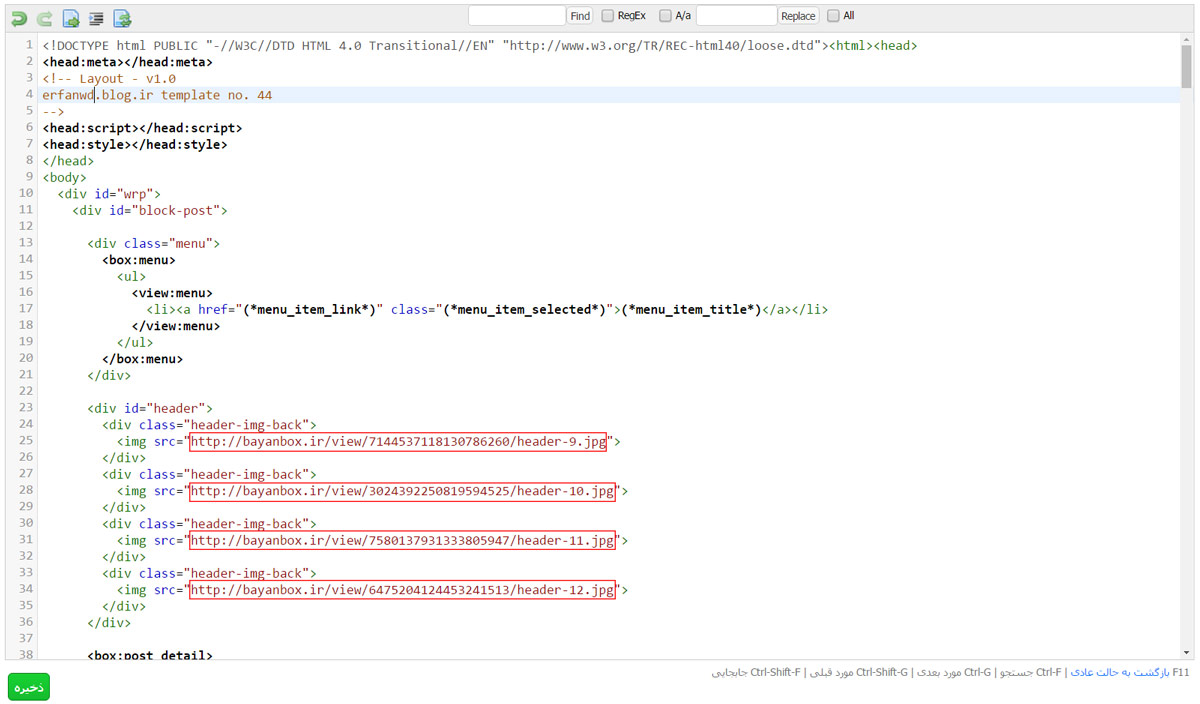Click the بازگشت به حالت عادی link

click(x=1120, y=672)
